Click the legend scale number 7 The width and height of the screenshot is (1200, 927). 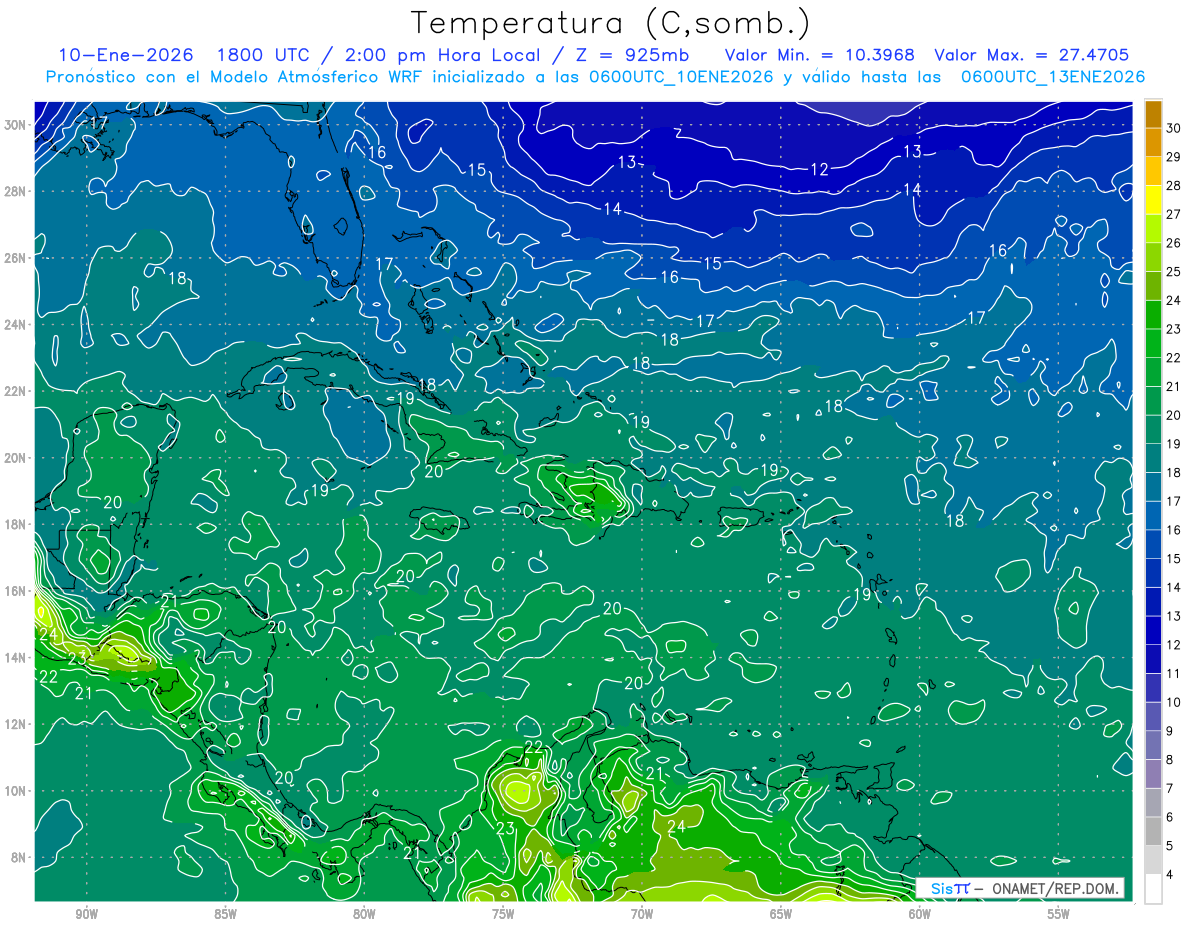[x=1171, y=789]
